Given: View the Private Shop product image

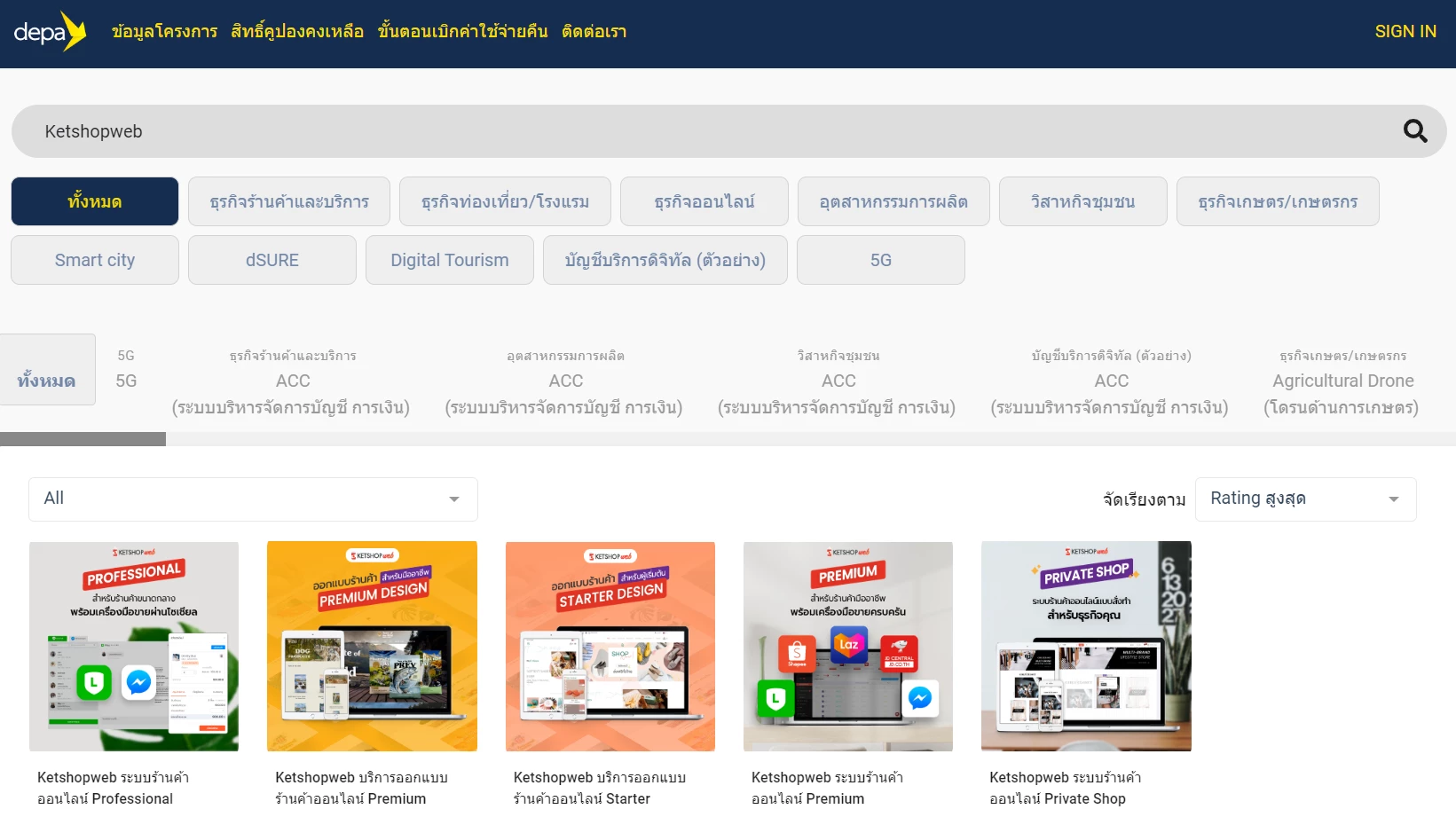Looking at the screenshot, I should coord(1086,647).
